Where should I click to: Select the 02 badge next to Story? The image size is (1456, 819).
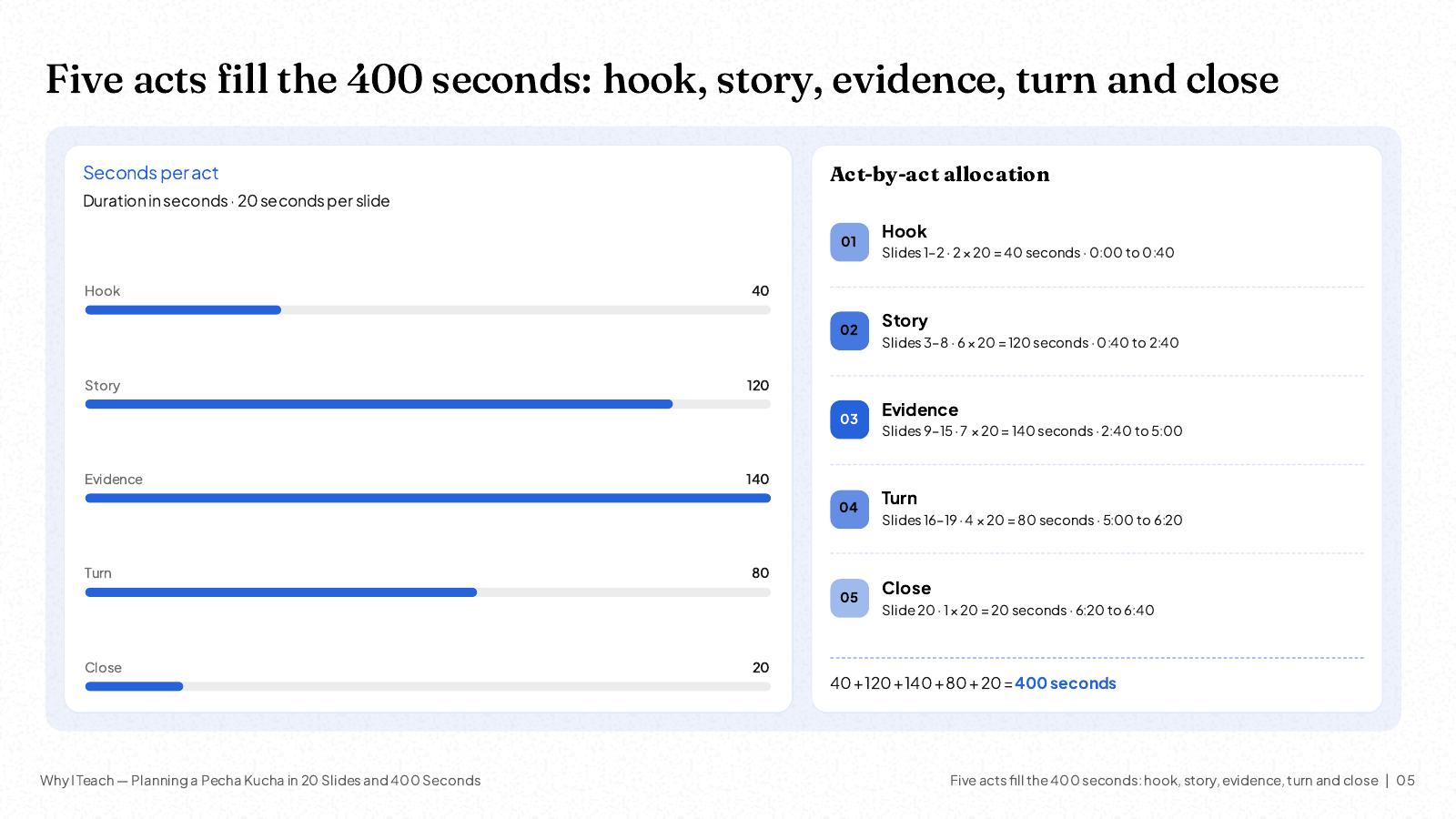coord(849,331)
